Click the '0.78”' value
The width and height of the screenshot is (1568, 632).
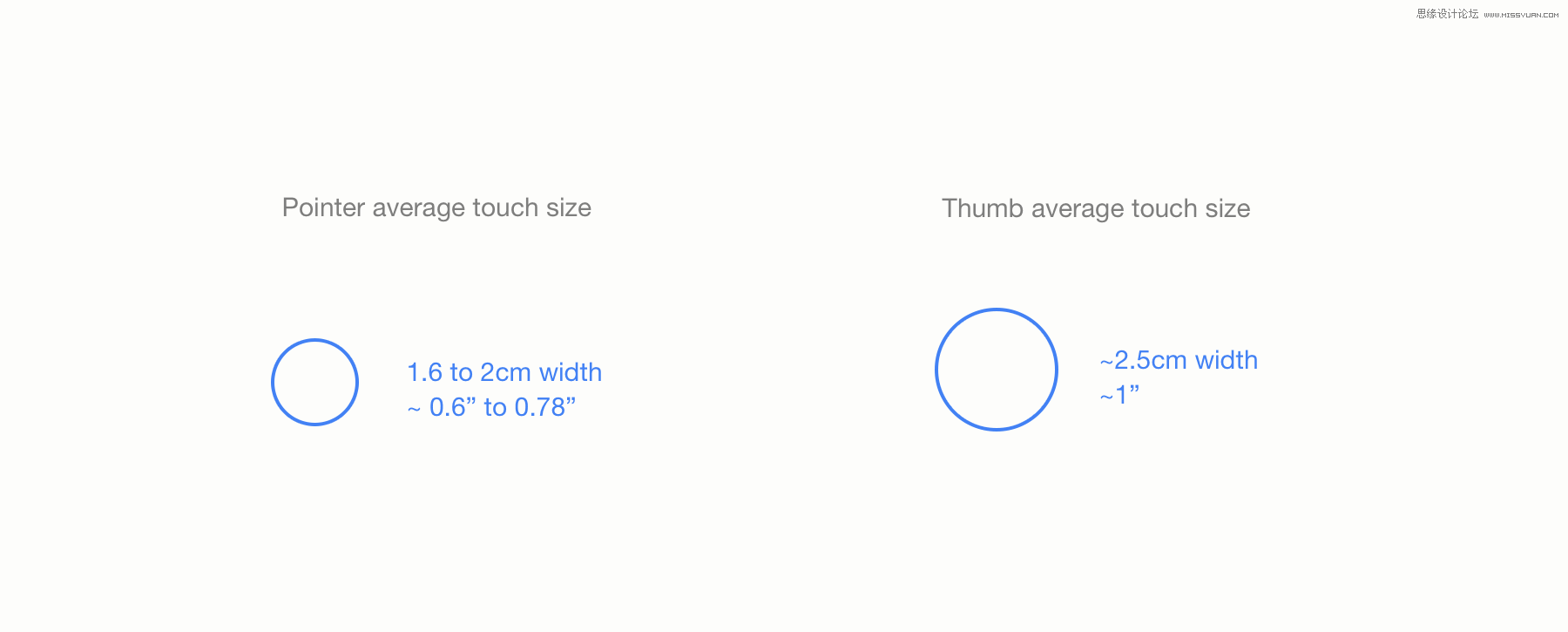(545, 407)
